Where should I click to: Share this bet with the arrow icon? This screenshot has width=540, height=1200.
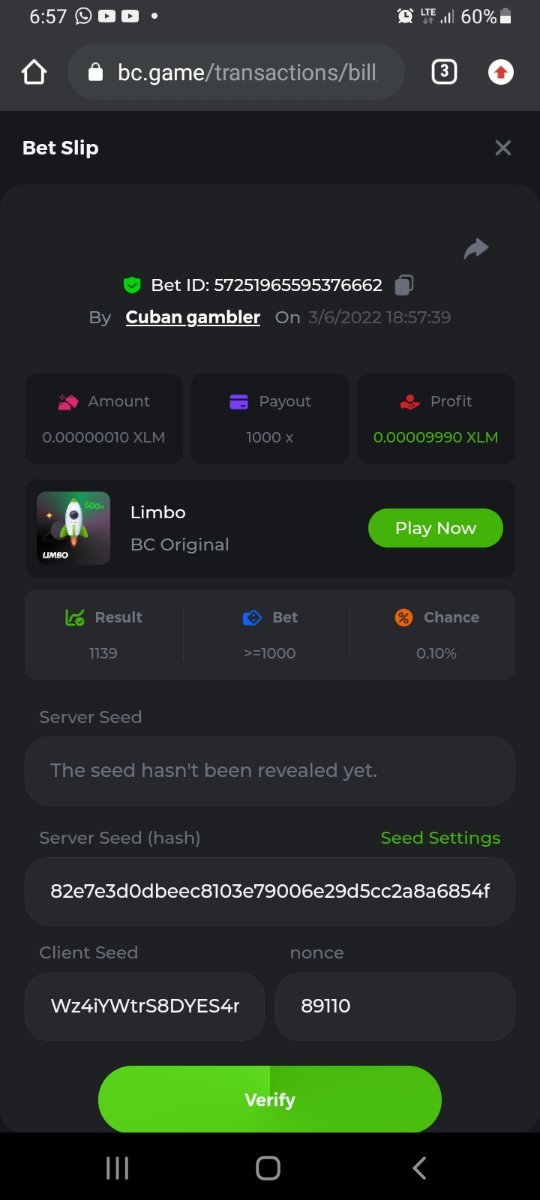coord(476,249)
